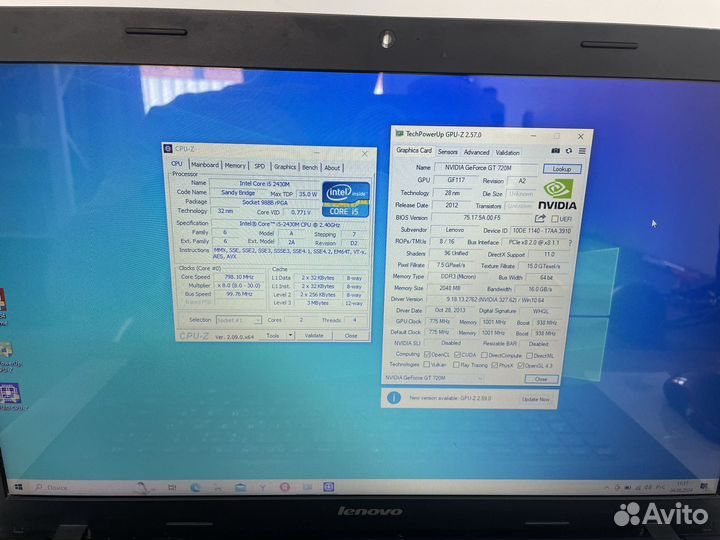Click the Core Speed value 798.10 MHz
Screen dimensions: 720x540
point(239,277)
